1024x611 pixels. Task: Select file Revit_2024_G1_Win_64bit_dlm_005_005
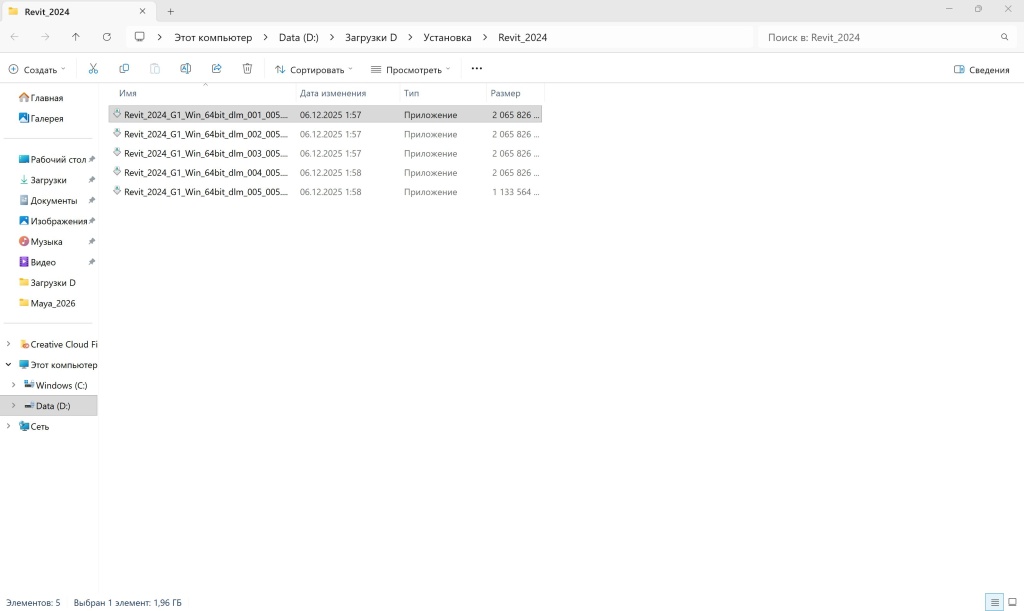pos(325,192)
